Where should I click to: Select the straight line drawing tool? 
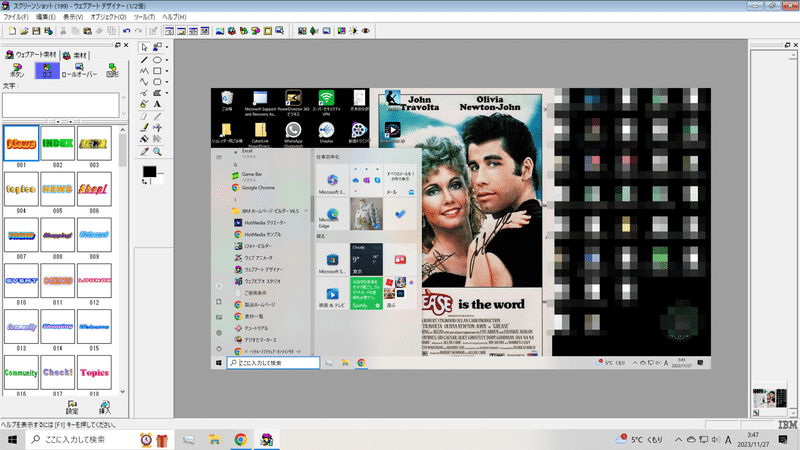144,60
